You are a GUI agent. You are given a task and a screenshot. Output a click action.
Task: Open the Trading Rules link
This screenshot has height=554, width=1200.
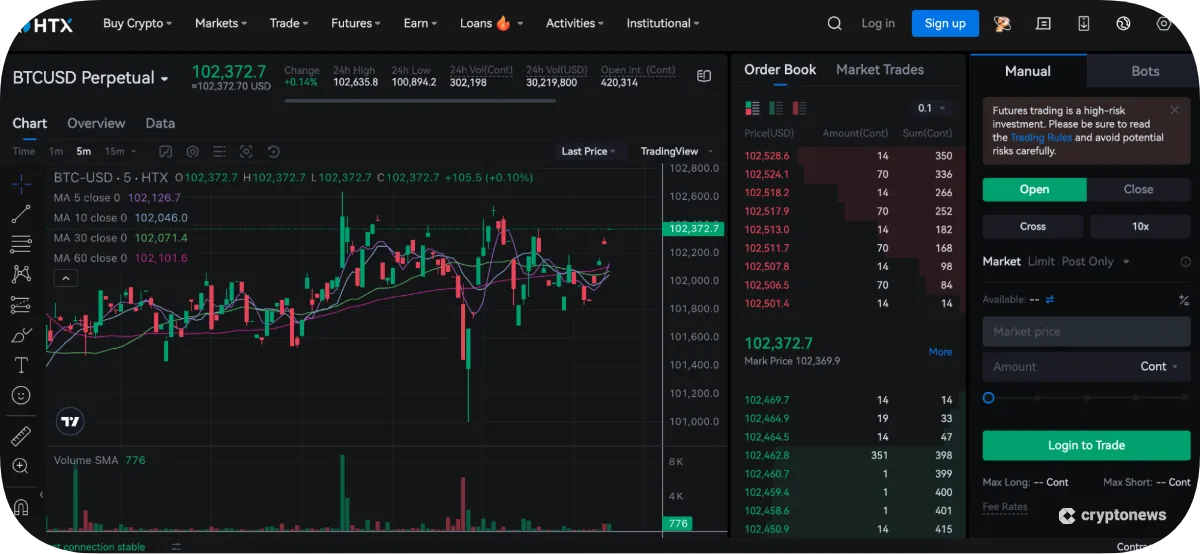1041,137
